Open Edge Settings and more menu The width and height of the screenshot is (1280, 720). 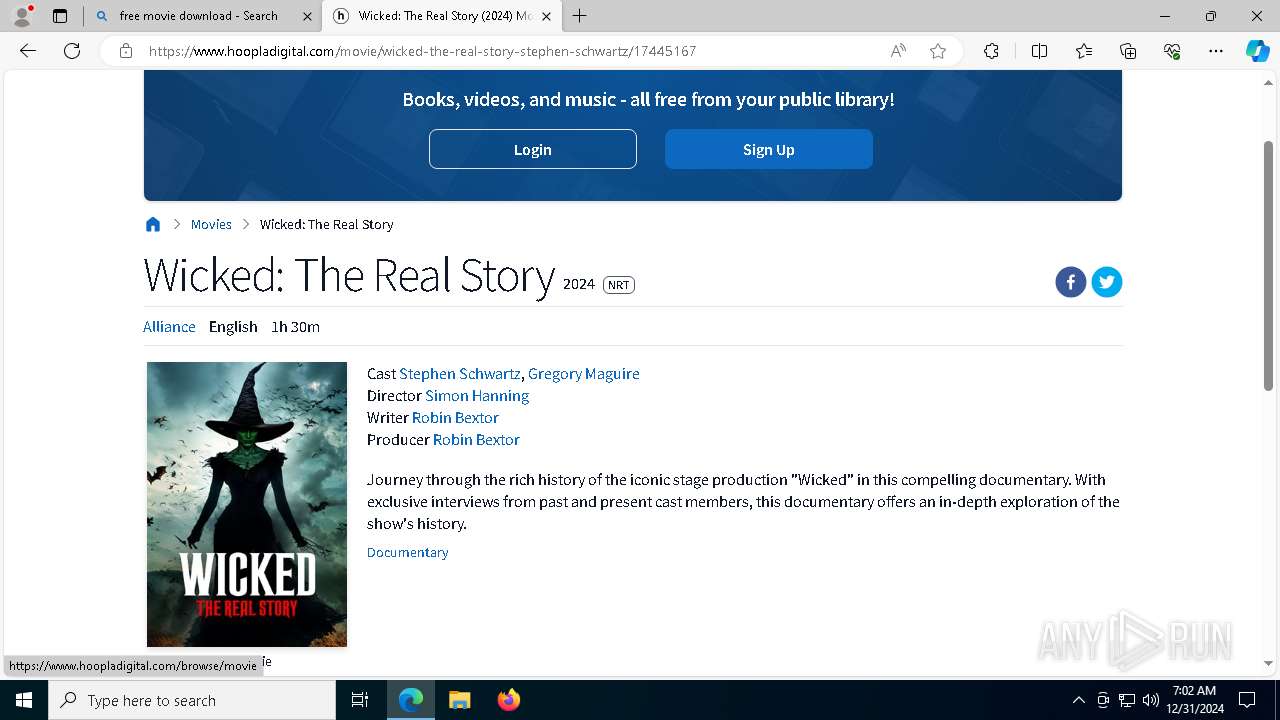coord(1216,51)
